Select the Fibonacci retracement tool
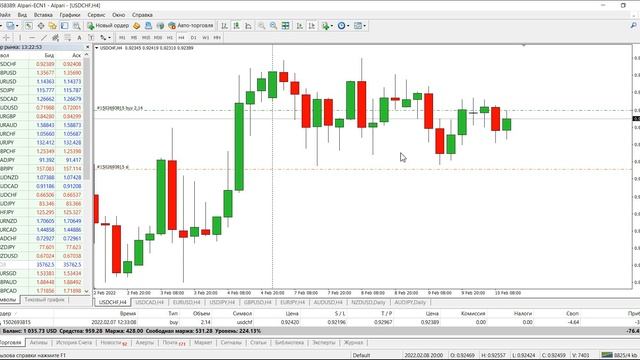Screen dimensions: 640x360 [67, 38]
